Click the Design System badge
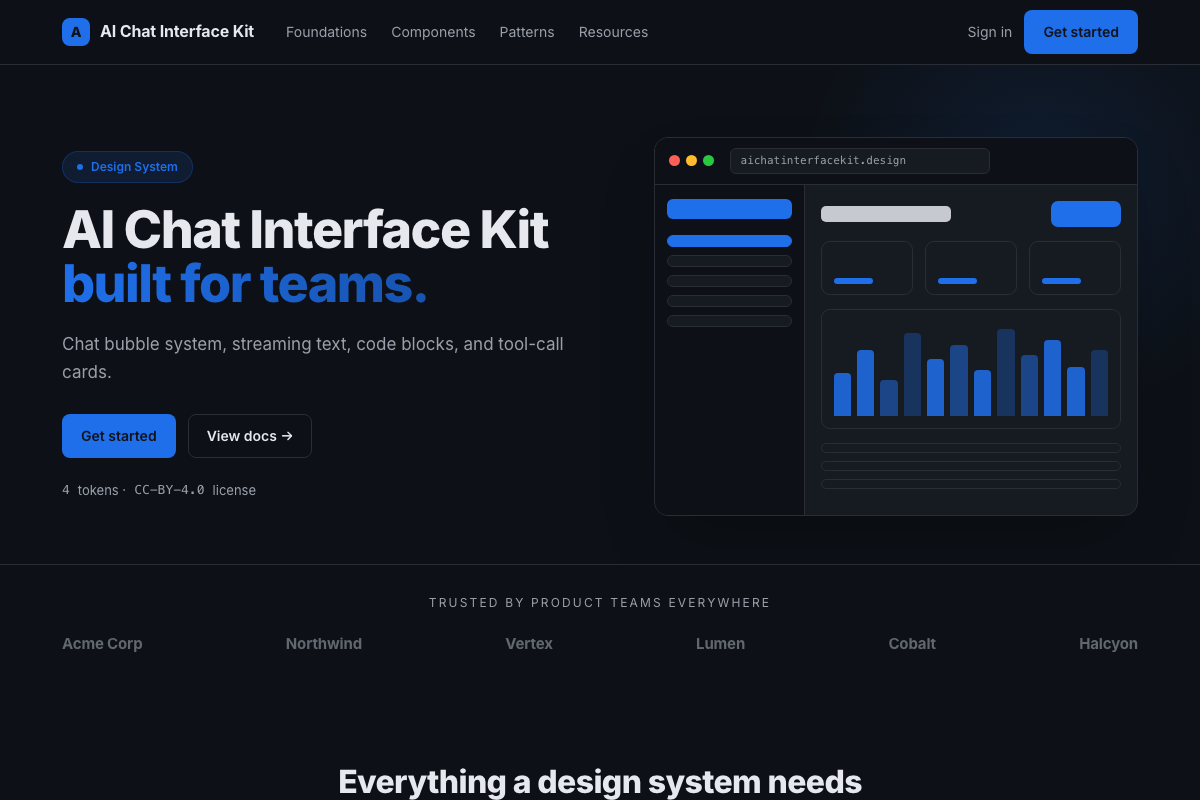 [127, 167]
